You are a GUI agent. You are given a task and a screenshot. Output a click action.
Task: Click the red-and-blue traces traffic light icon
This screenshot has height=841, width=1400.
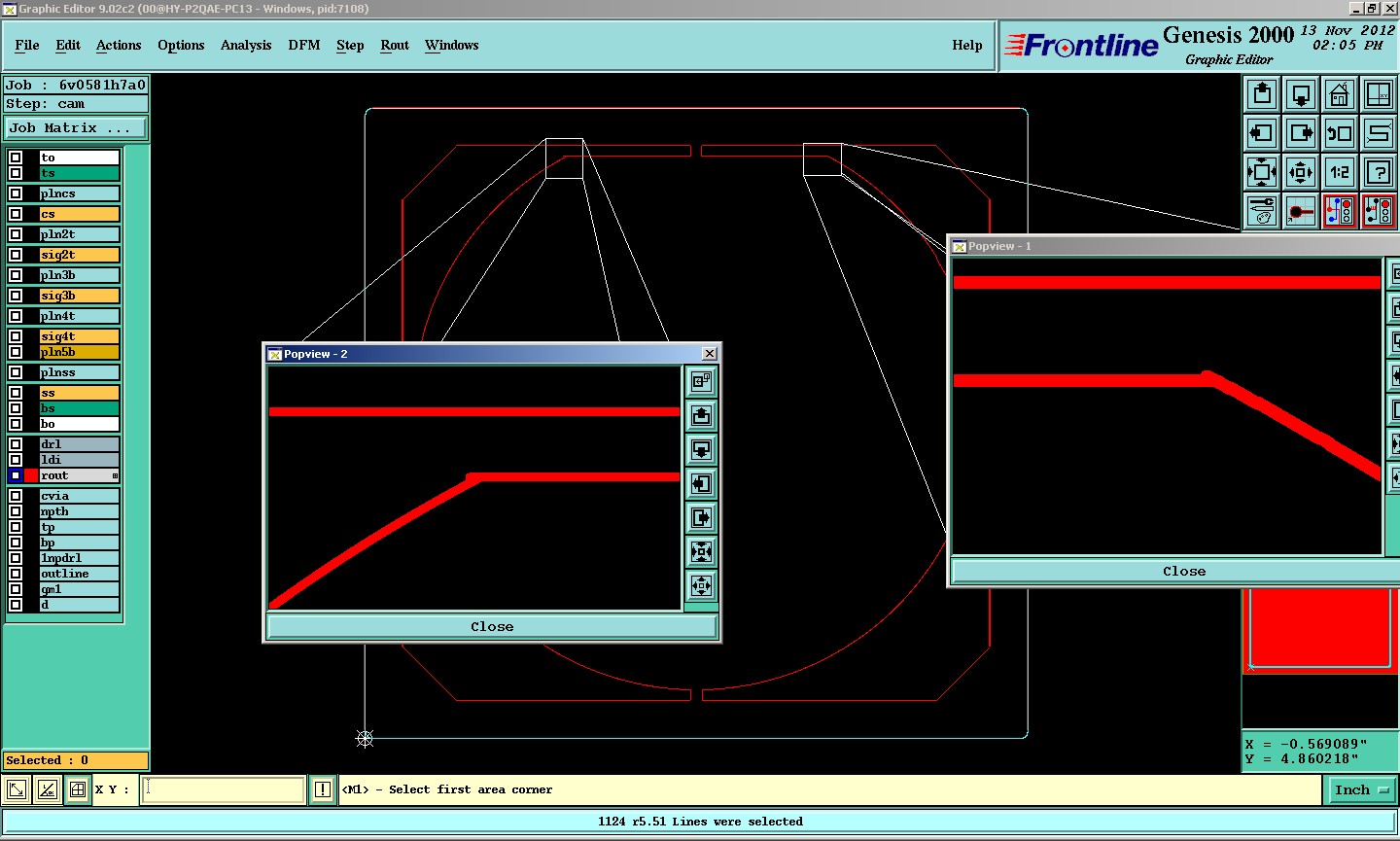[1340, 211]
